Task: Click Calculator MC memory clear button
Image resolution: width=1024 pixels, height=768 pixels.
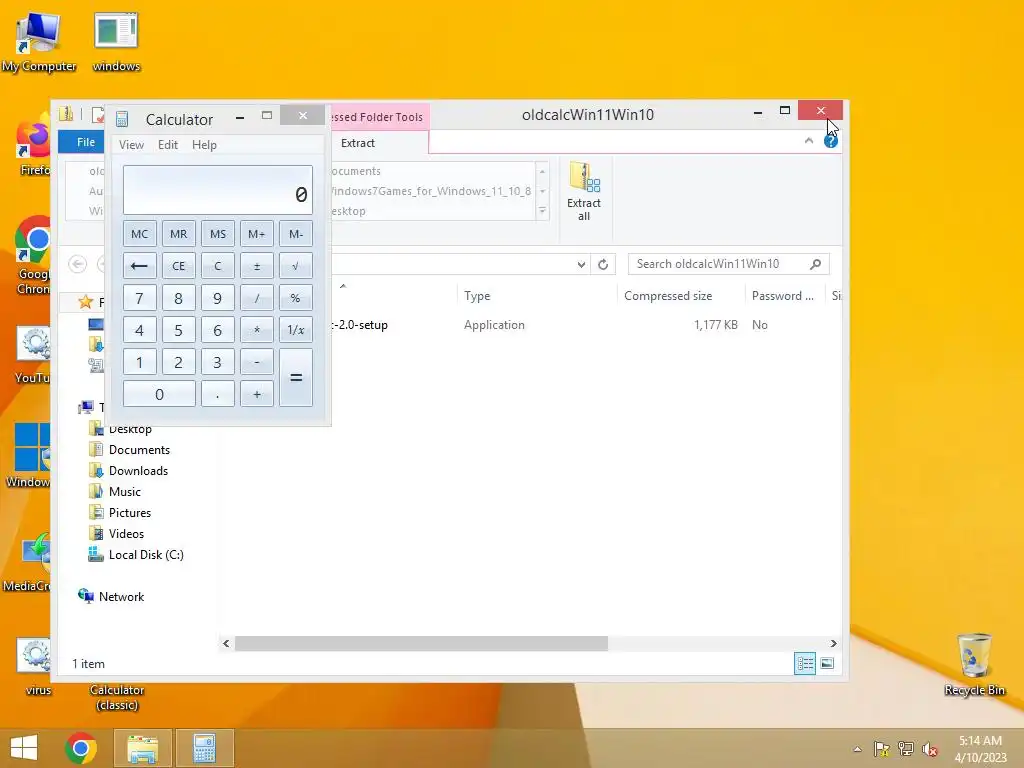Action: point(139,234)
